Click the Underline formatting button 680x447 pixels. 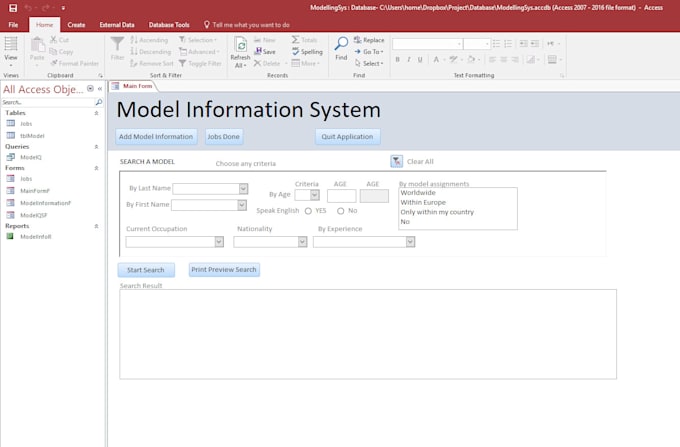pos(420,60)
